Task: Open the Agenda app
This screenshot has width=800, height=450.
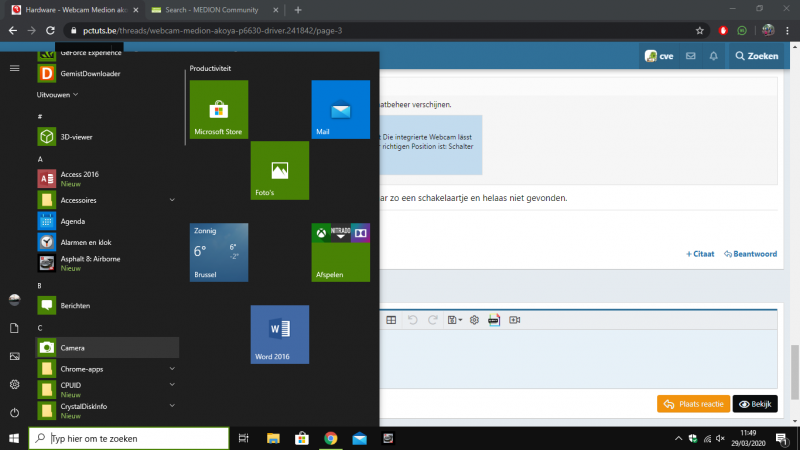Action: tap(107, 221)
